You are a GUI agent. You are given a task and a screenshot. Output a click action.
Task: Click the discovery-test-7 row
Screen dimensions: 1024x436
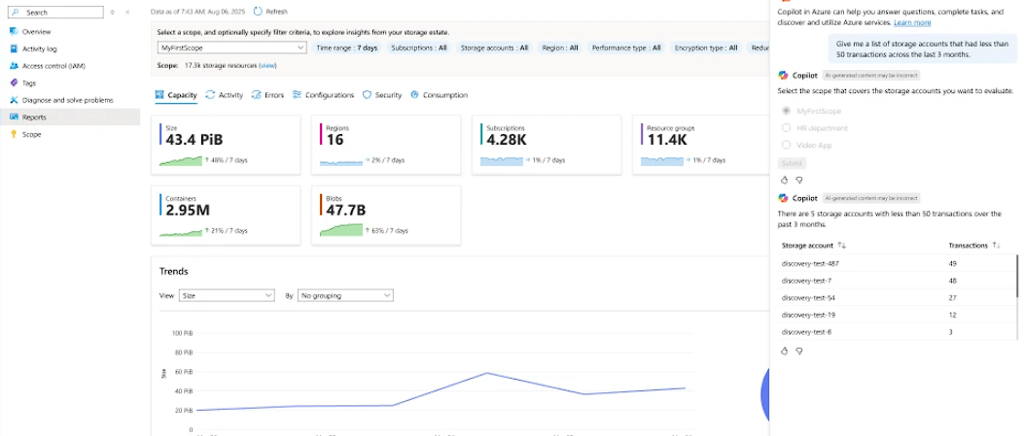[x=896, y=281]
